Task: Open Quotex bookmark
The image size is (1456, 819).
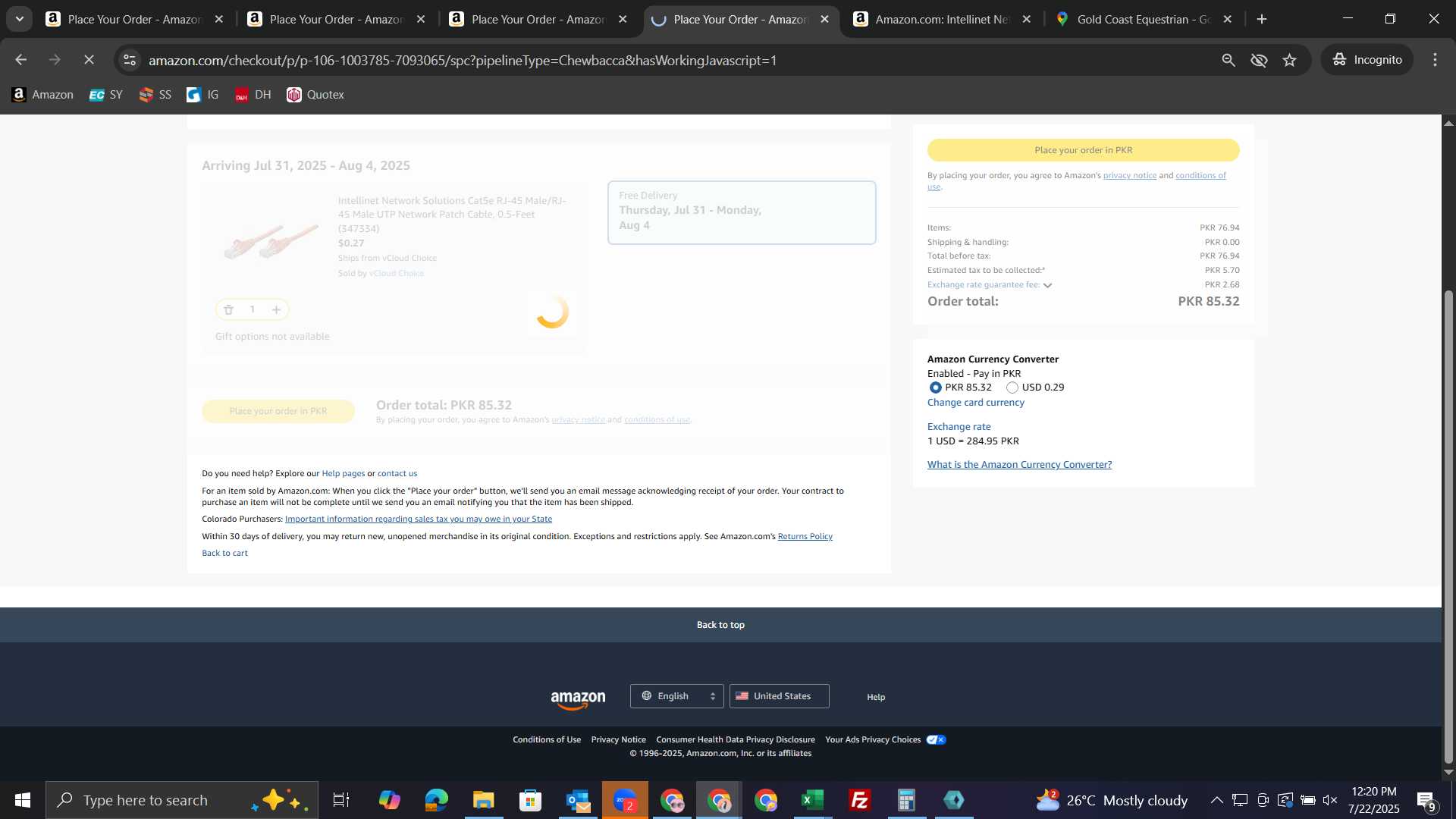Action: coord(315,95)
